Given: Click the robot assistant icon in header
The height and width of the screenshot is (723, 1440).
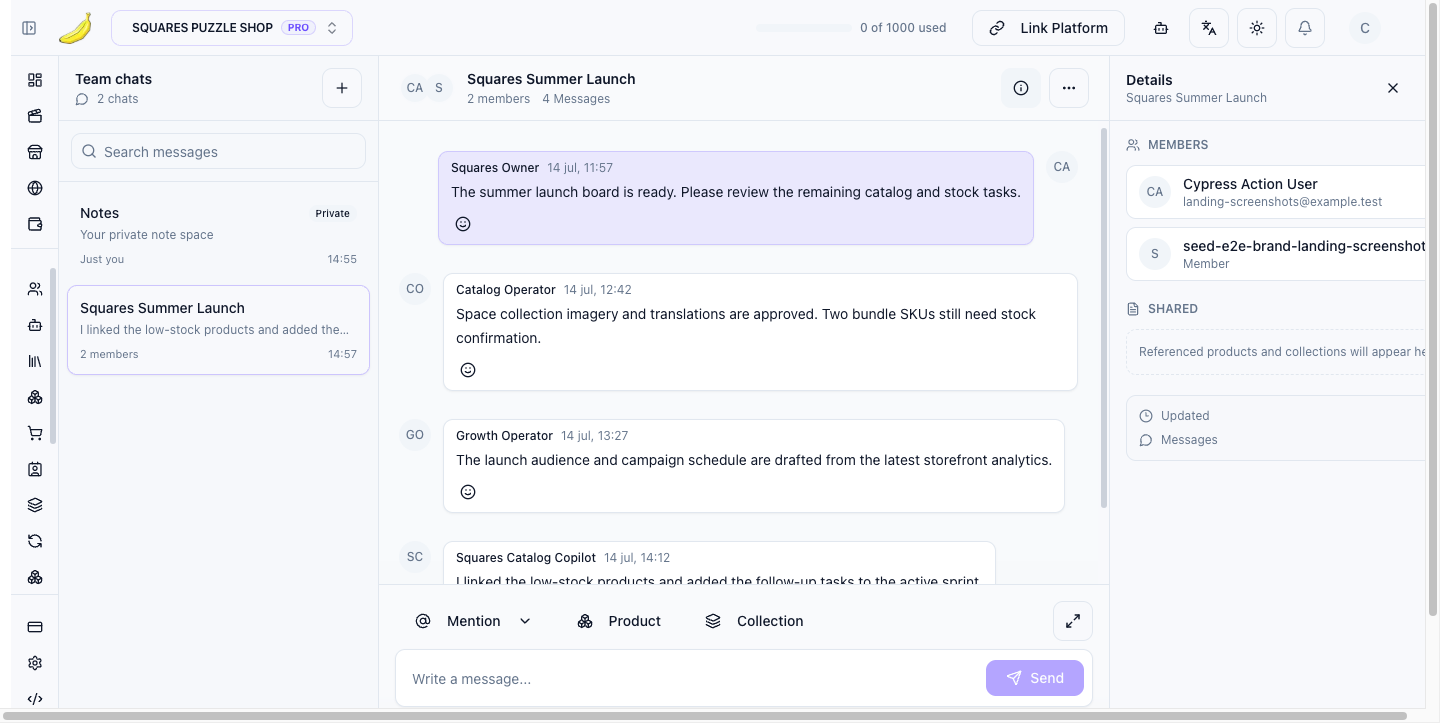Looking at the screenshot, I should [1161, 28].
